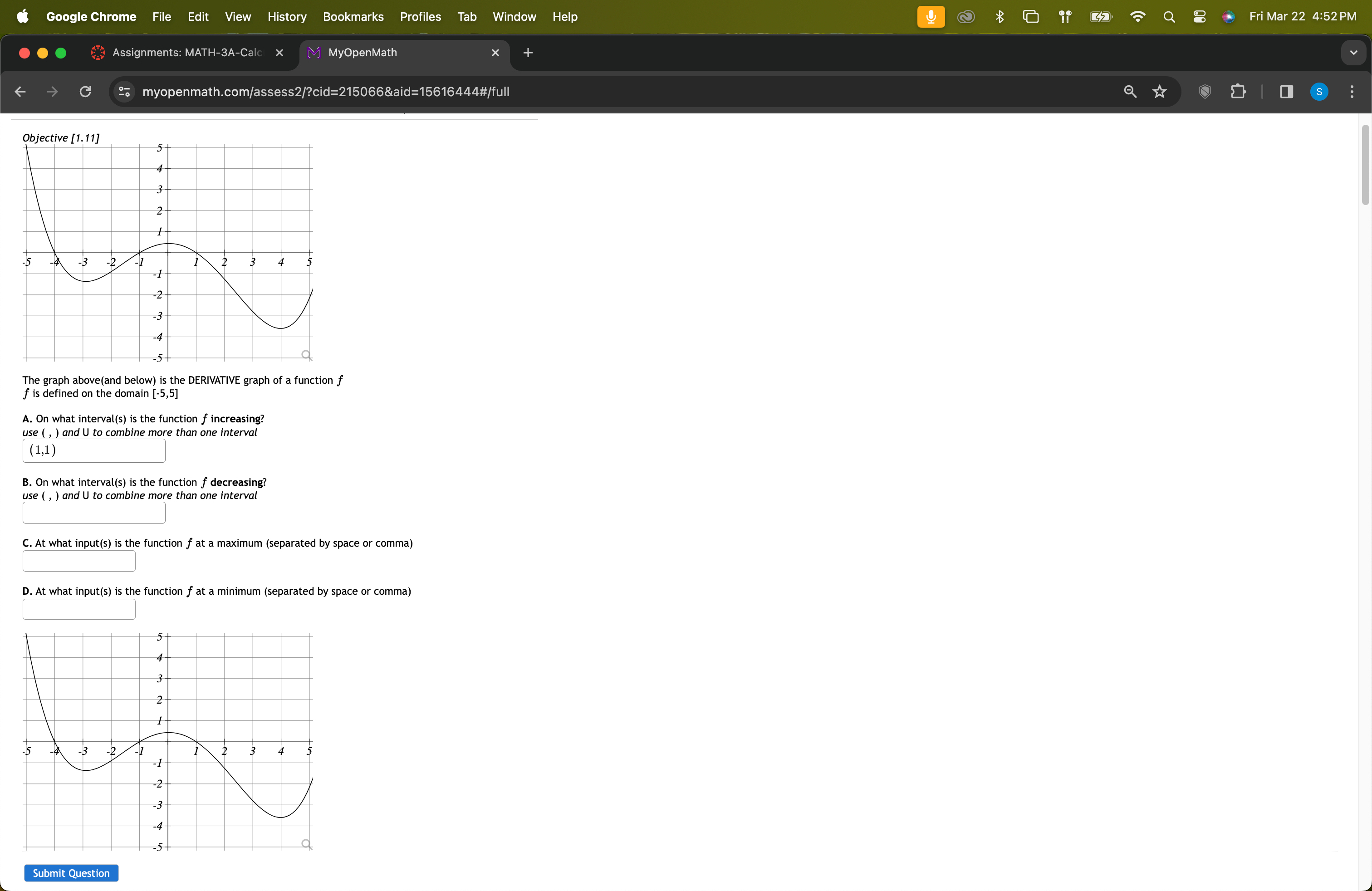Open Chrome's three-dot menu

(1352, 92)
